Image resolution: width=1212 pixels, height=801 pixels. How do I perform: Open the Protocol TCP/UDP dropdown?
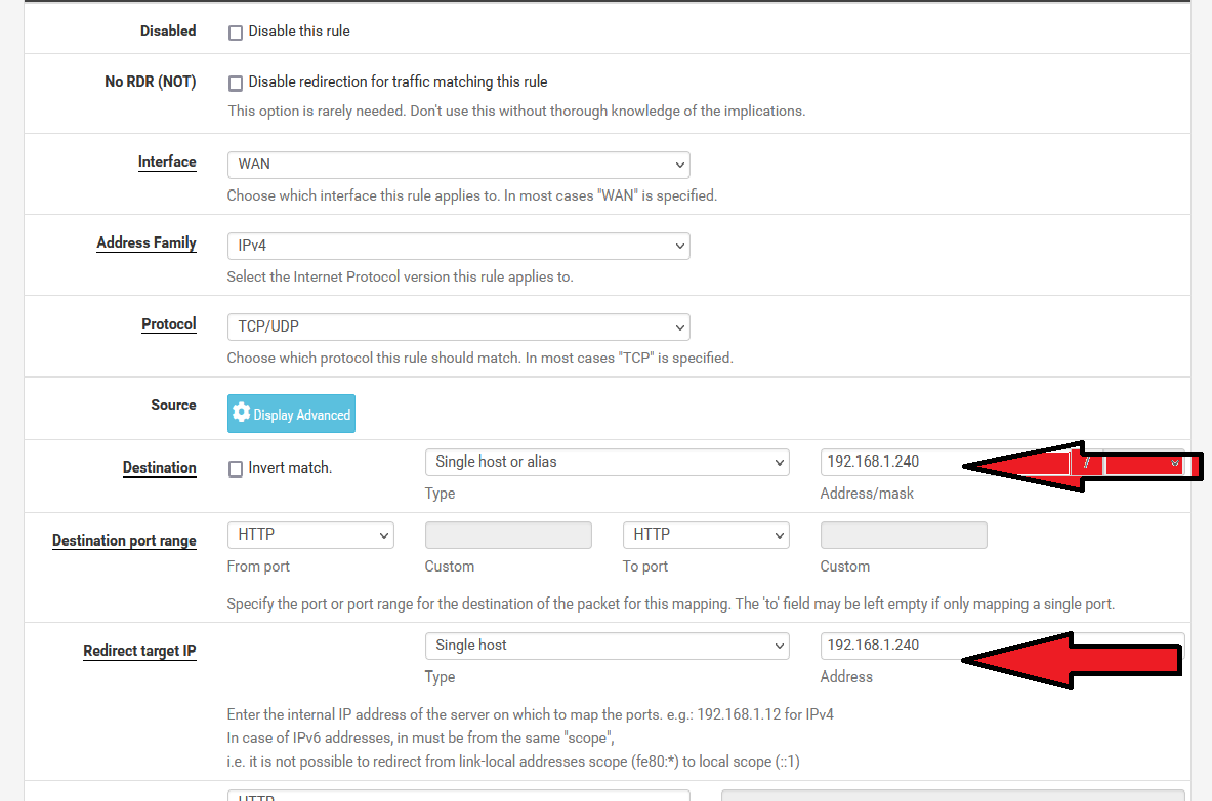[x=458, y=327]
